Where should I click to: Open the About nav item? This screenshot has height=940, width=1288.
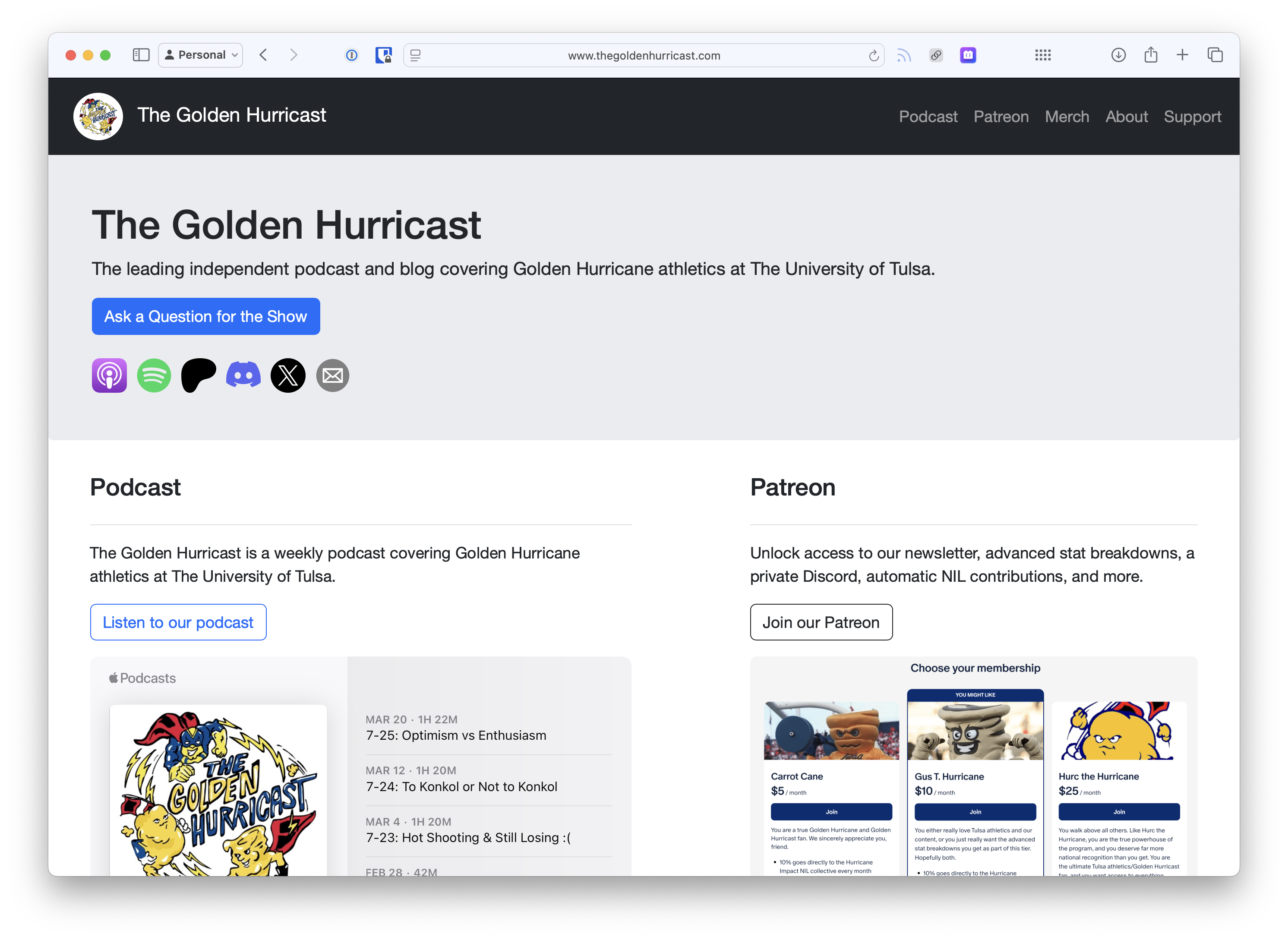[1127, 117]
